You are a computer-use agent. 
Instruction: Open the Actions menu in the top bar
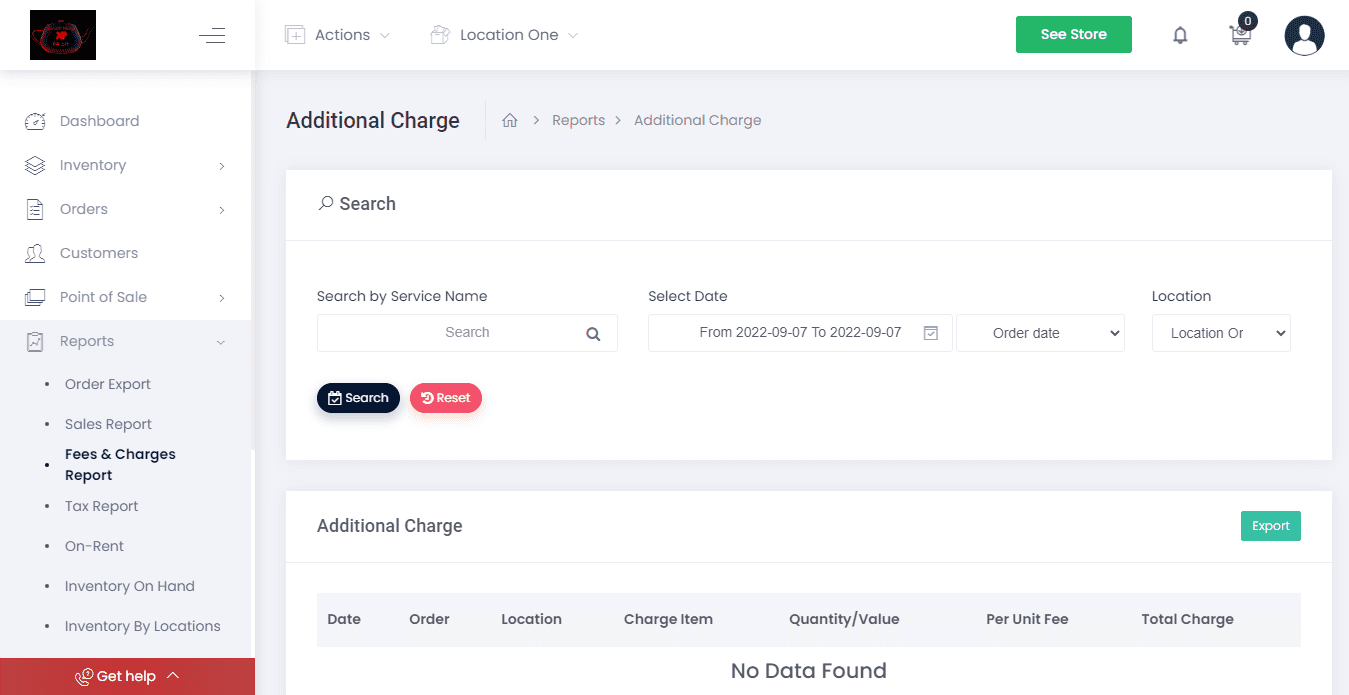[337, 34]
